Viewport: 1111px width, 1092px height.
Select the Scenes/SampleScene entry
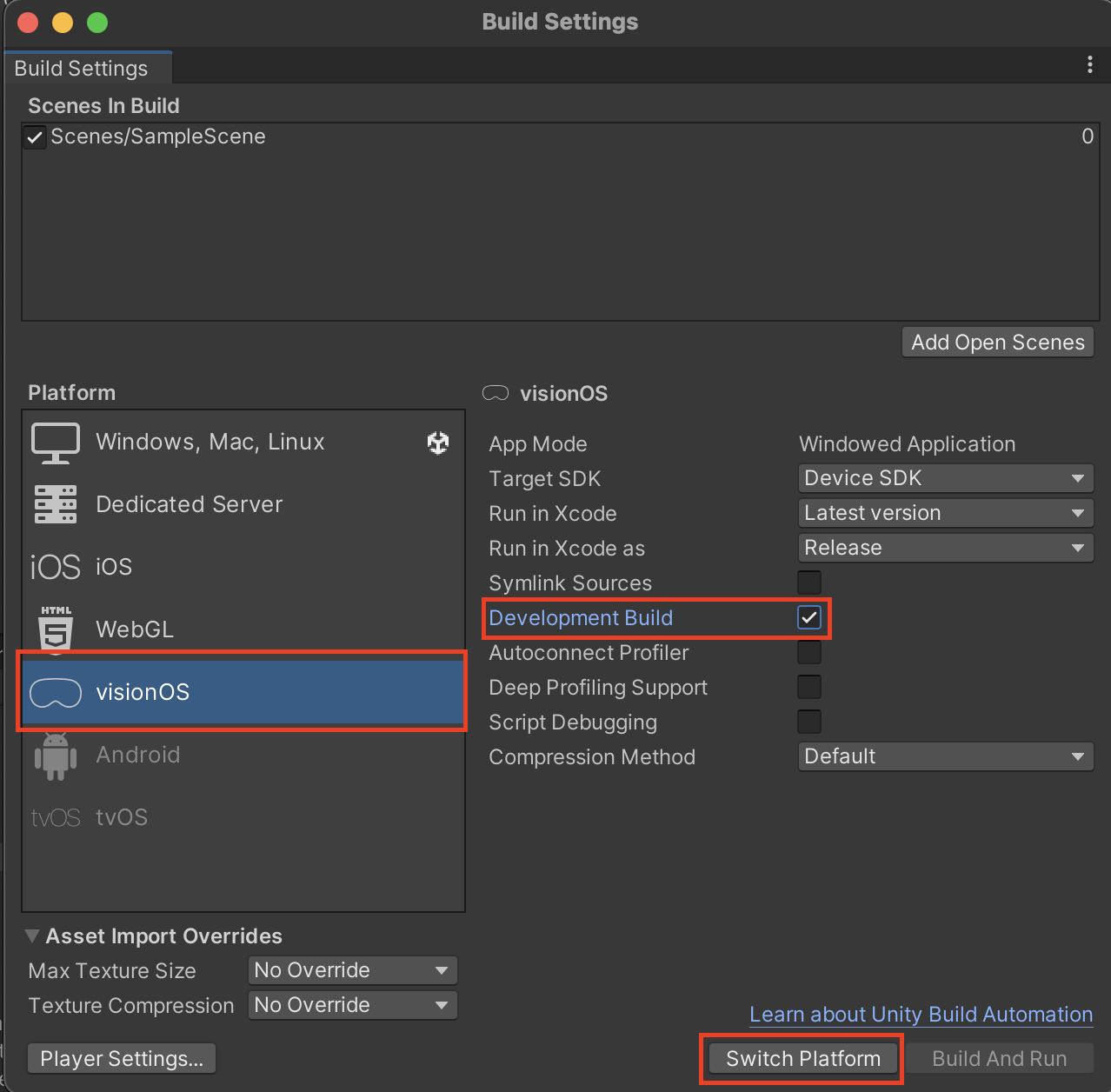(x=157, y=136)
